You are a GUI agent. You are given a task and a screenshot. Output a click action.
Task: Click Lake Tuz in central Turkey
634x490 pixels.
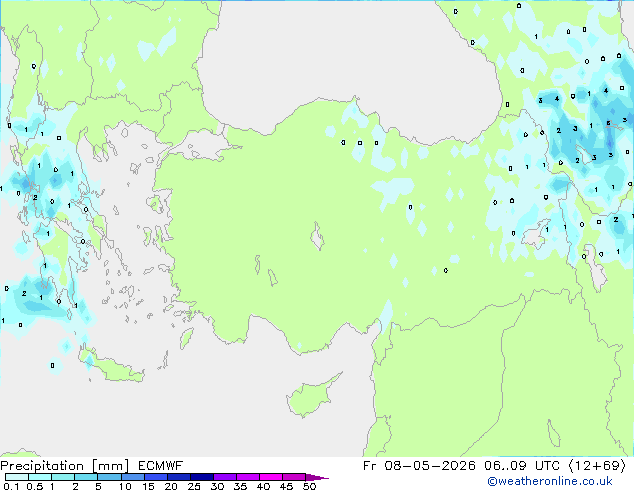pos(317,237)
